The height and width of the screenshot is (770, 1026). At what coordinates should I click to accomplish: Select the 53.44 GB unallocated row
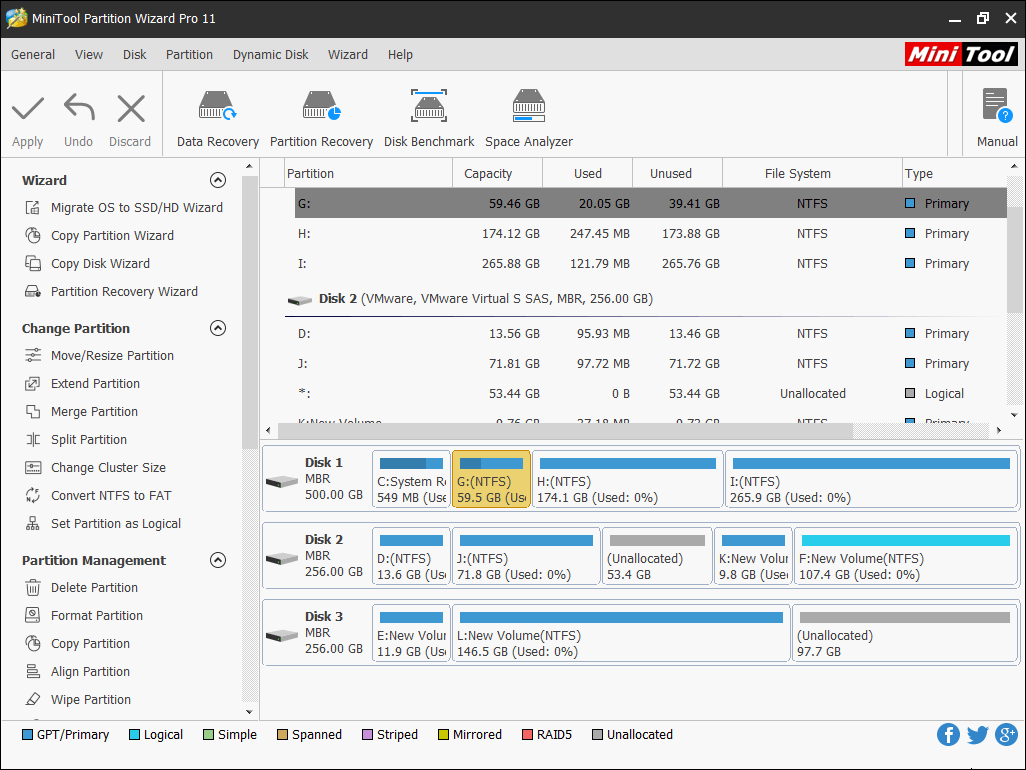click(x=650, y=394)
